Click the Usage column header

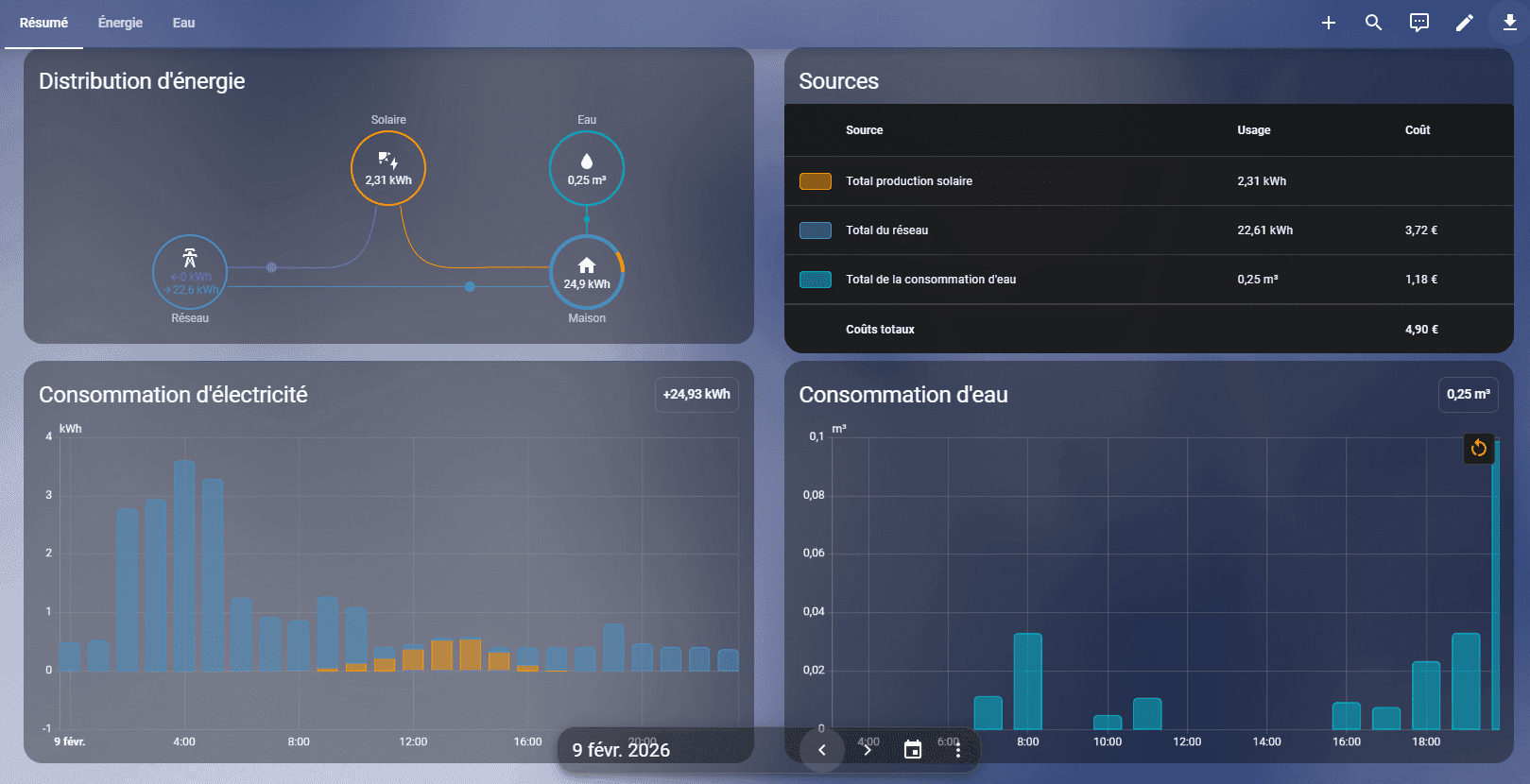tap(1254, 130)
